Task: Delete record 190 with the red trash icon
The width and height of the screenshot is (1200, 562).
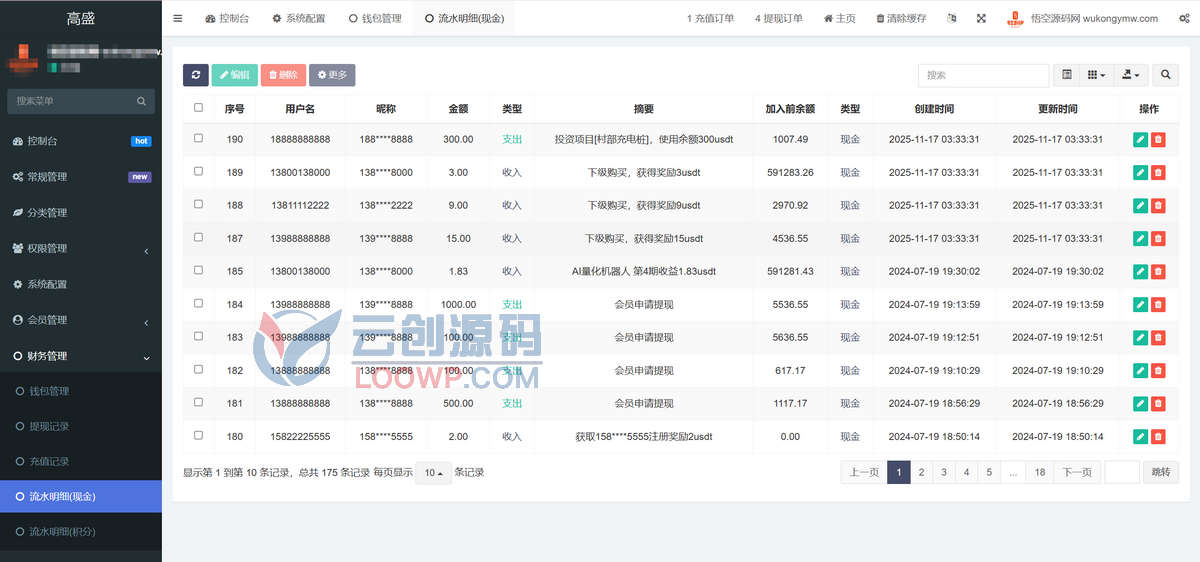Action: tap(1158, 140)
